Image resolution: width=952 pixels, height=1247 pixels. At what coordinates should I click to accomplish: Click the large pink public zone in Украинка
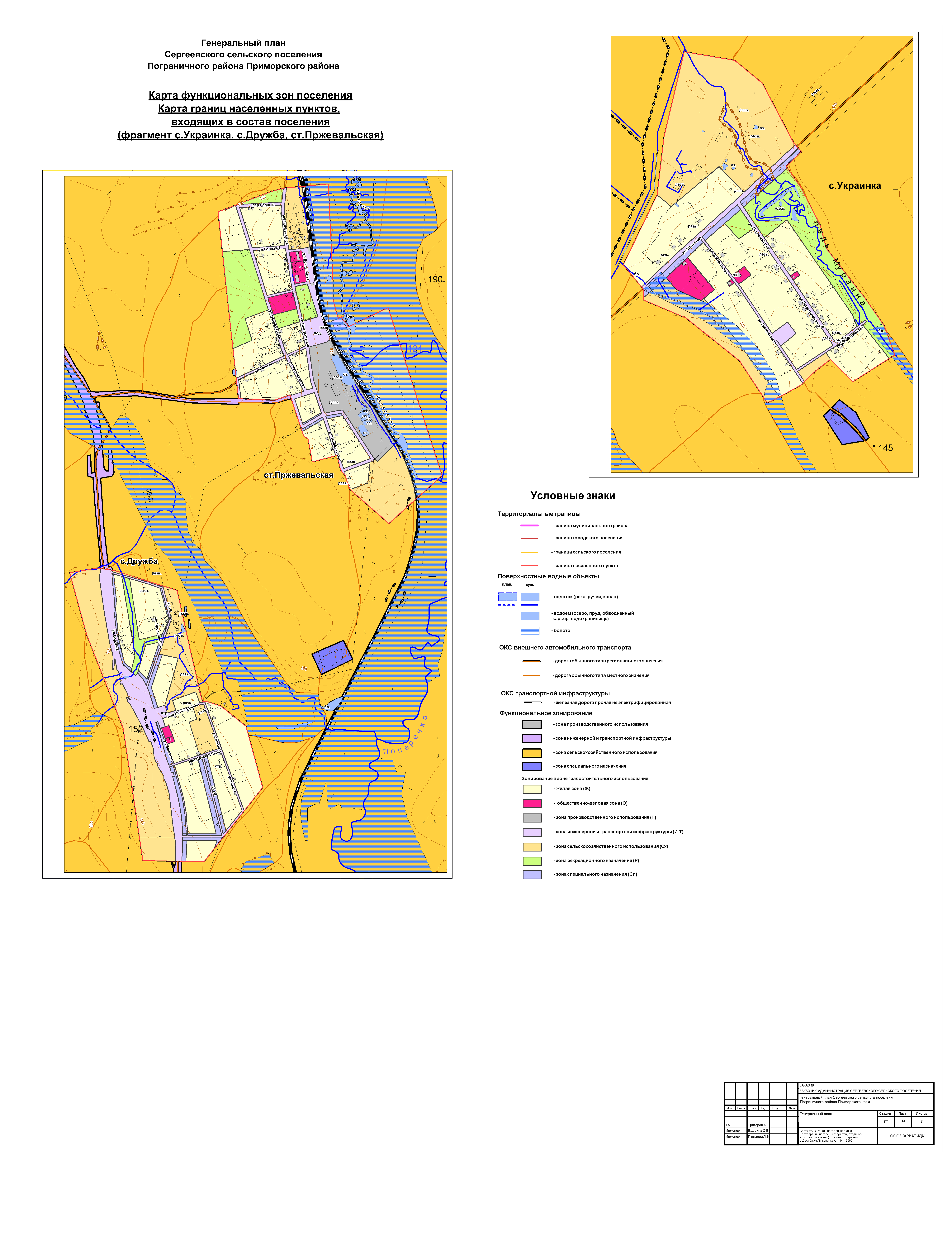point(690,279)
